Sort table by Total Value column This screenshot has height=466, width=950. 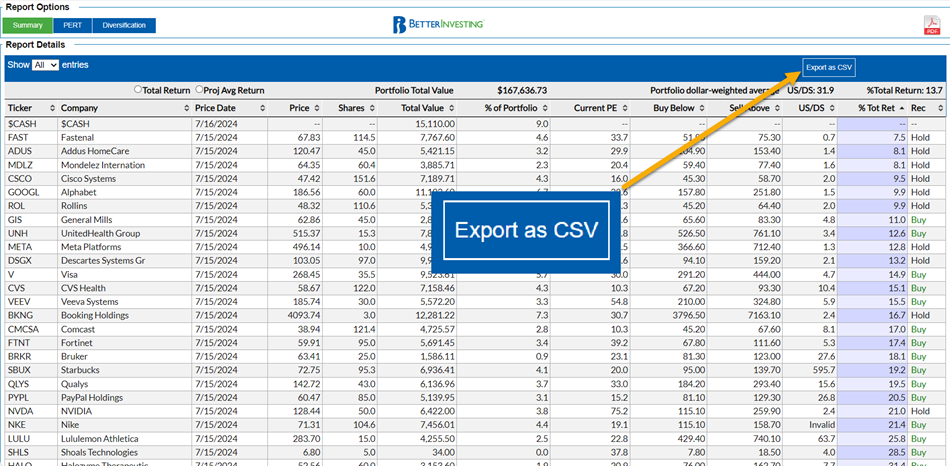click(x=417, y=108)
